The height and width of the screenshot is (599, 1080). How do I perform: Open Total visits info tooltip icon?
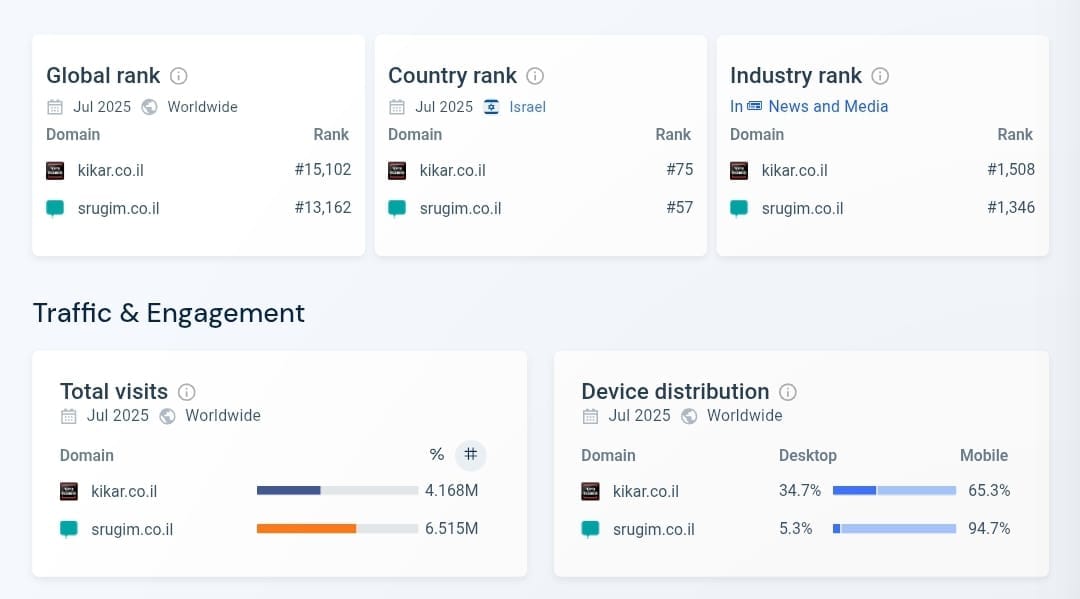coord(187,392)
